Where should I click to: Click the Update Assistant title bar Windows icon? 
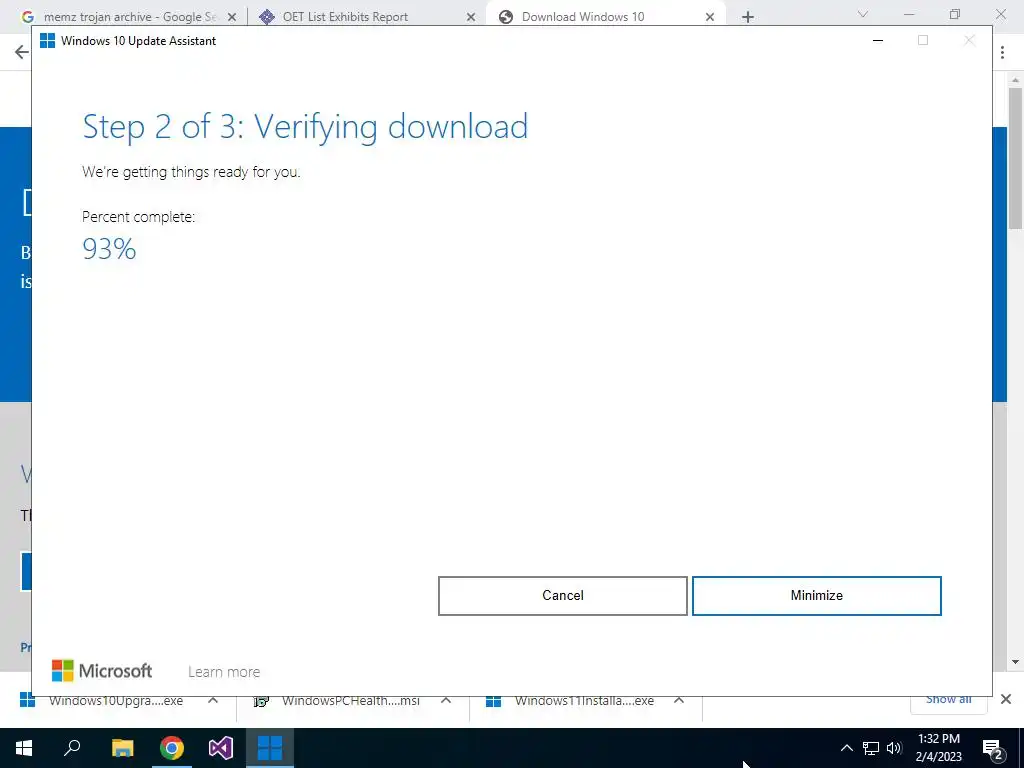(x=47, y=40)
